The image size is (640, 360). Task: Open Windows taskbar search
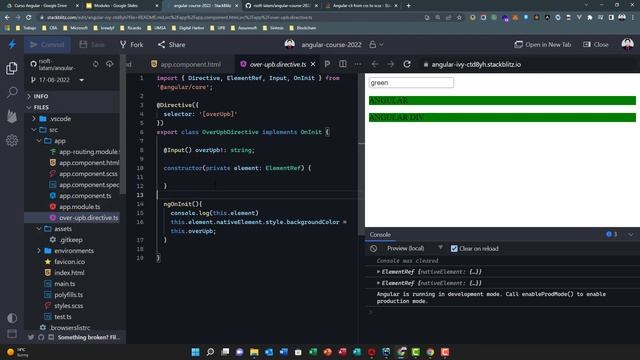(210, 352)
